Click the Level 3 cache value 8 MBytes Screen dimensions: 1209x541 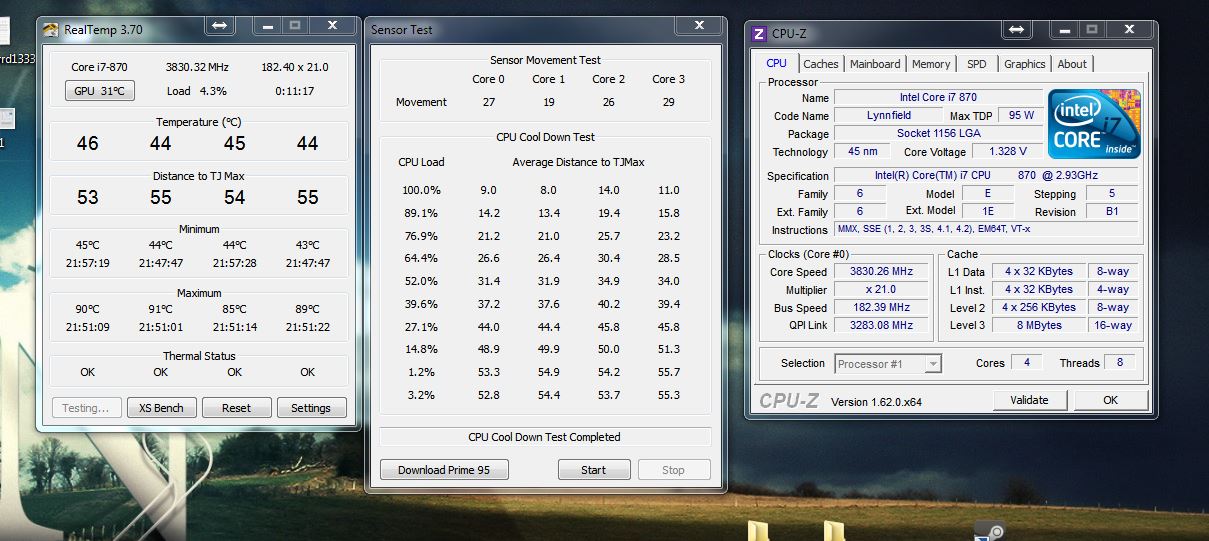coord(1039,326)
